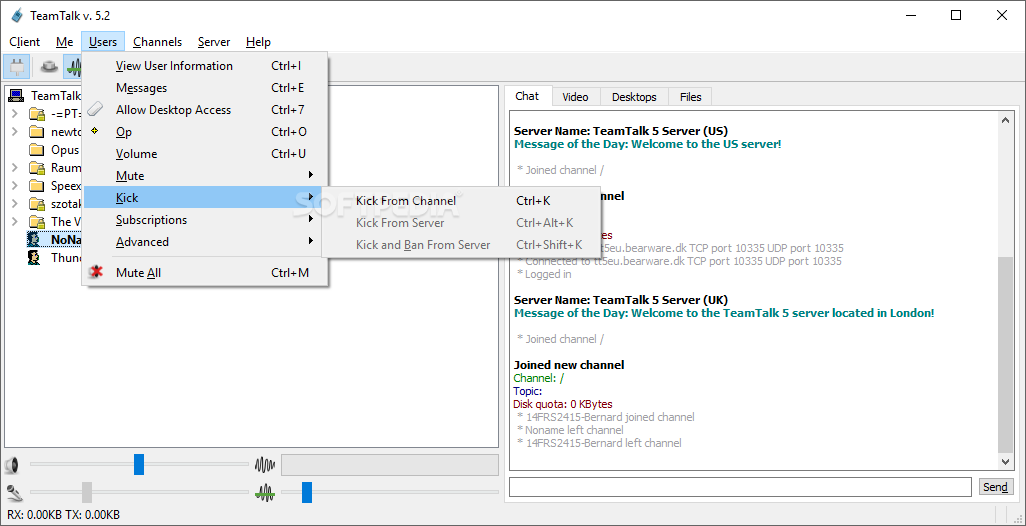Click the chat message input field

click(x=740, y=487)
